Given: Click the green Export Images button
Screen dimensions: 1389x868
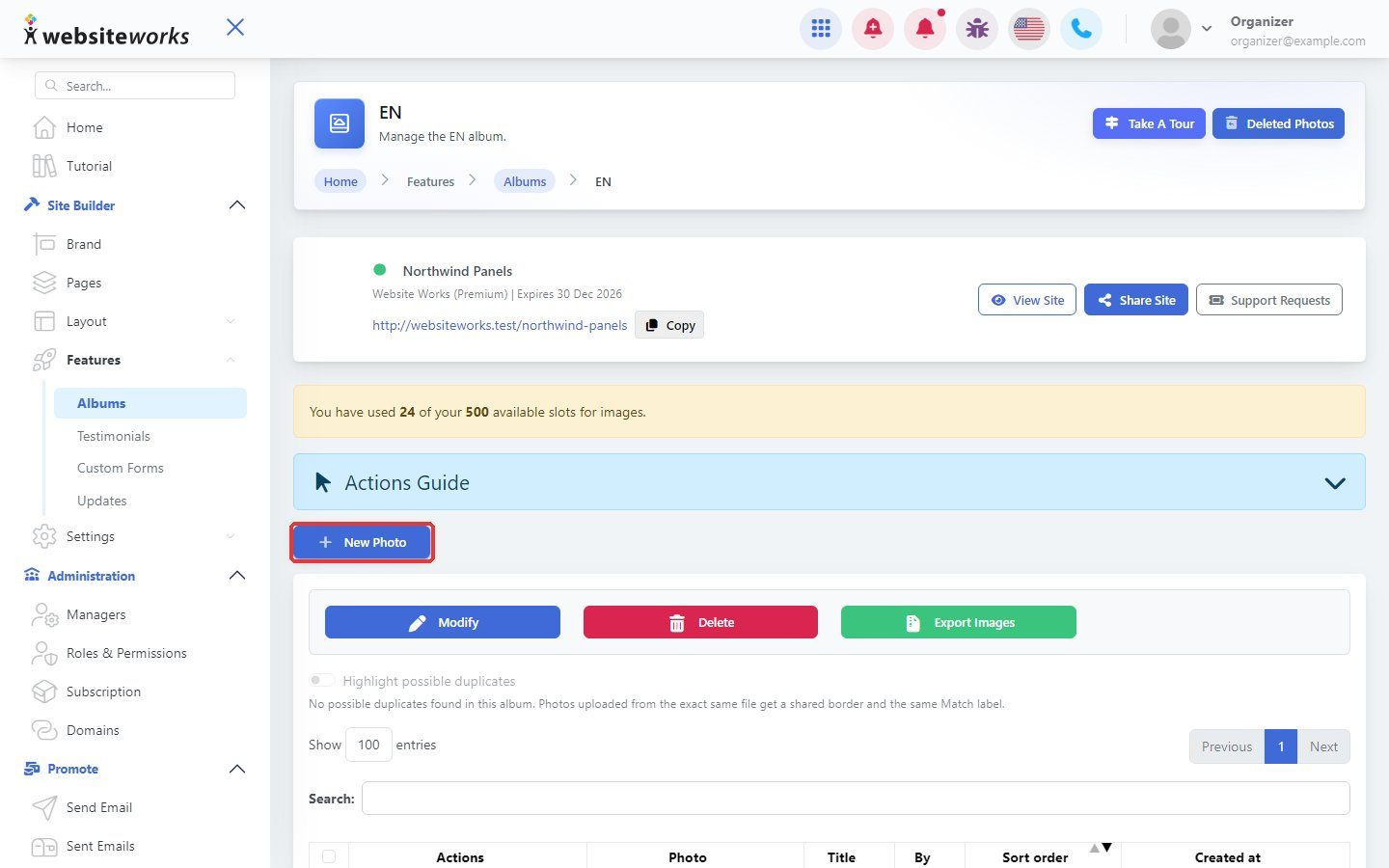Looking at the screenshot, I should (x=959, y=622).
